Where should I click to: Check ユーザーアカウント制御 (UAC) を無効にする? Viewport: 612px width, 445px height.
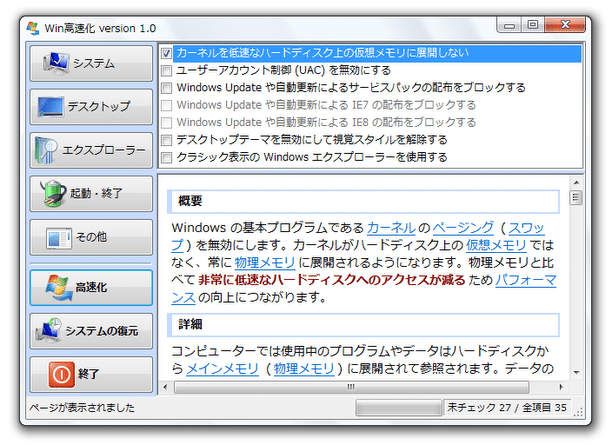[167, 71]
